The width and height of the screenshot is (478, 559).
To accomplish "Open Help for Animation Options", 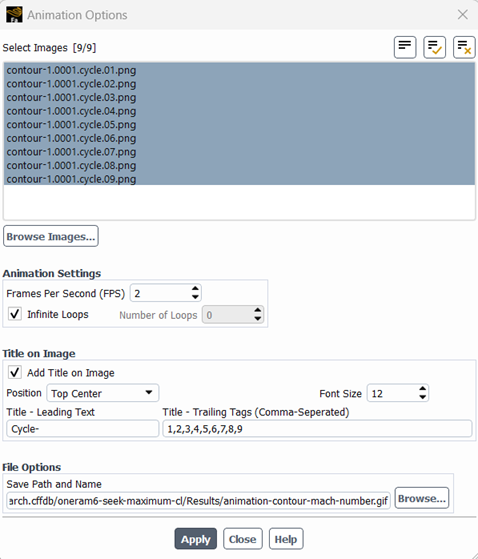I will (286, 539).
